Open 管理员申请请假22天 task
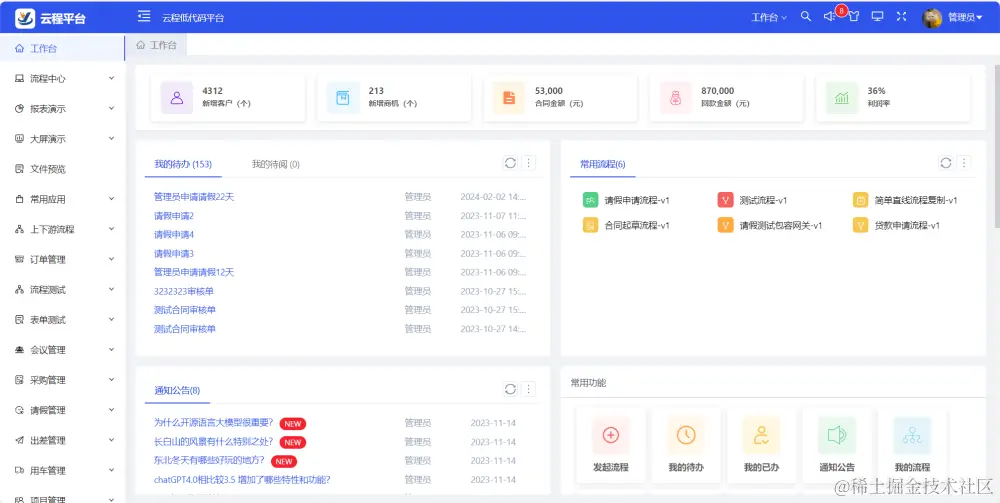This screenshot has height=503, width=1000. click(x=194, y=197)
